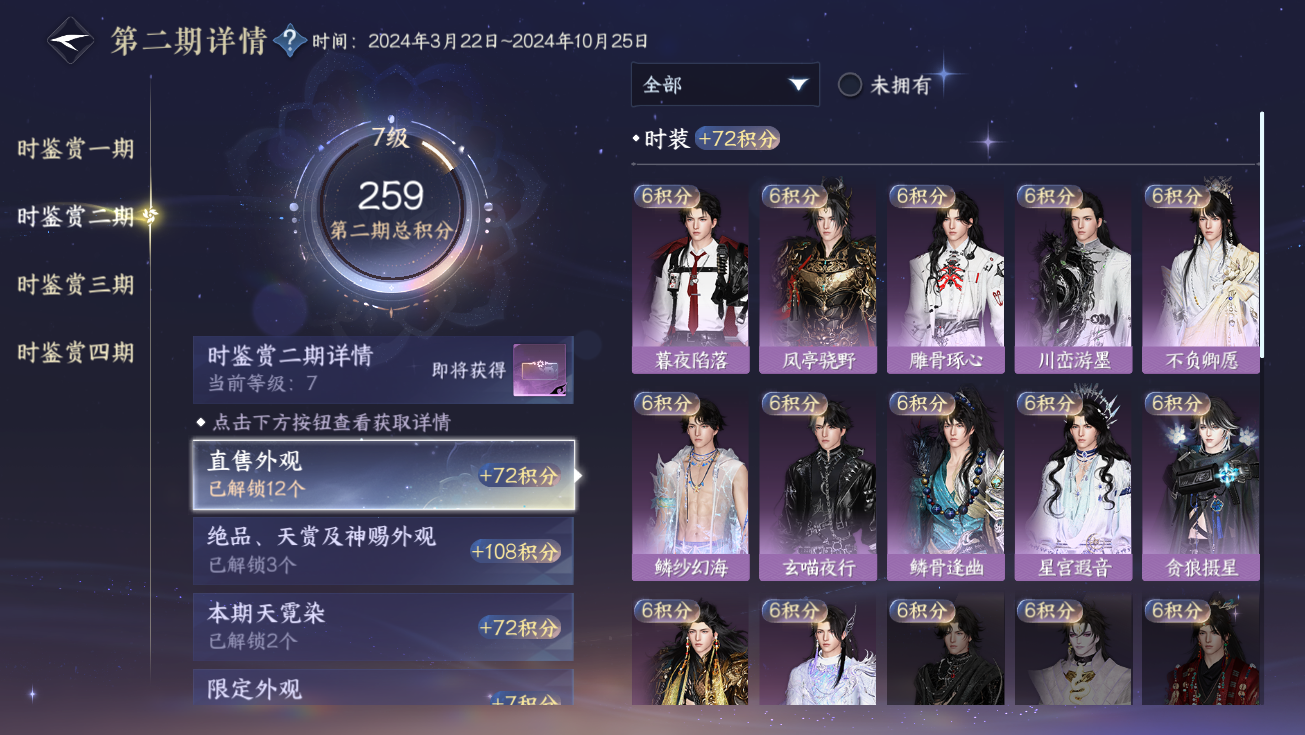Select the 凤亭骁野 outfit thumbnail
This screenshot has height=735, width=1305.
818,278
